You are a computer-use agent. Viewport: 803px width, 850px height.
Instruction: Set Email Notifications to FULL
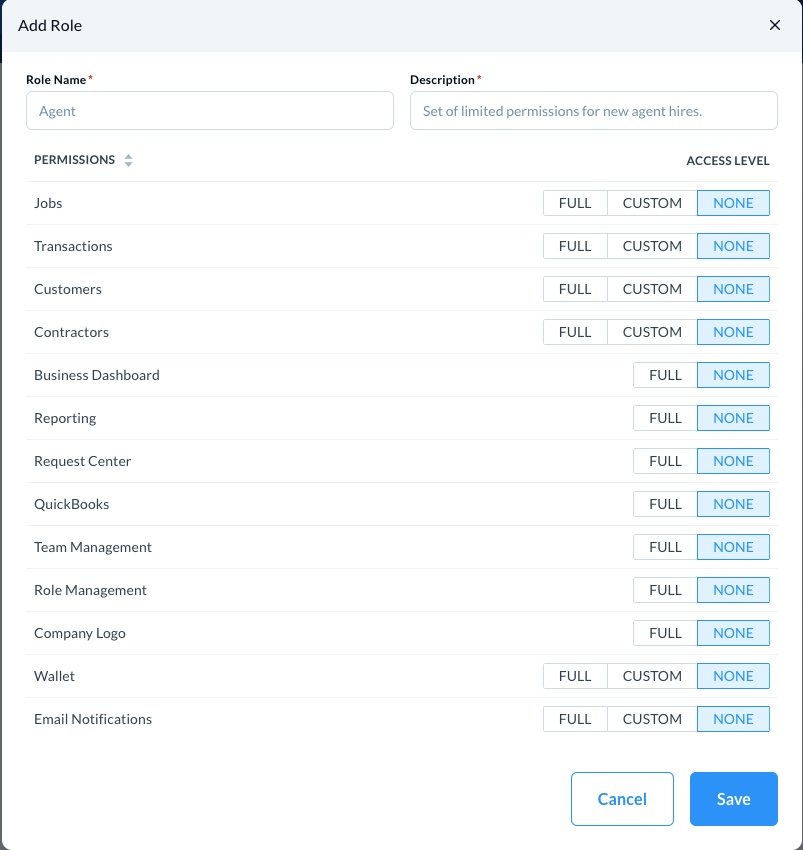point(575,719)
